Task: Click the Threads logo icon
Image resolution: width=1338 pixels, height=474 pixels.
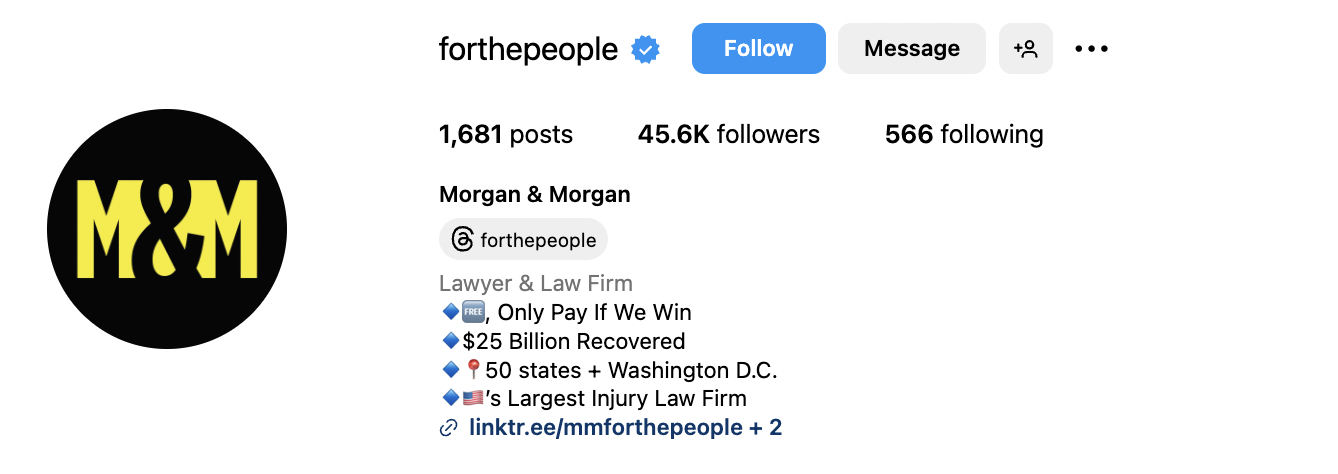Action: tap(462, 240)
